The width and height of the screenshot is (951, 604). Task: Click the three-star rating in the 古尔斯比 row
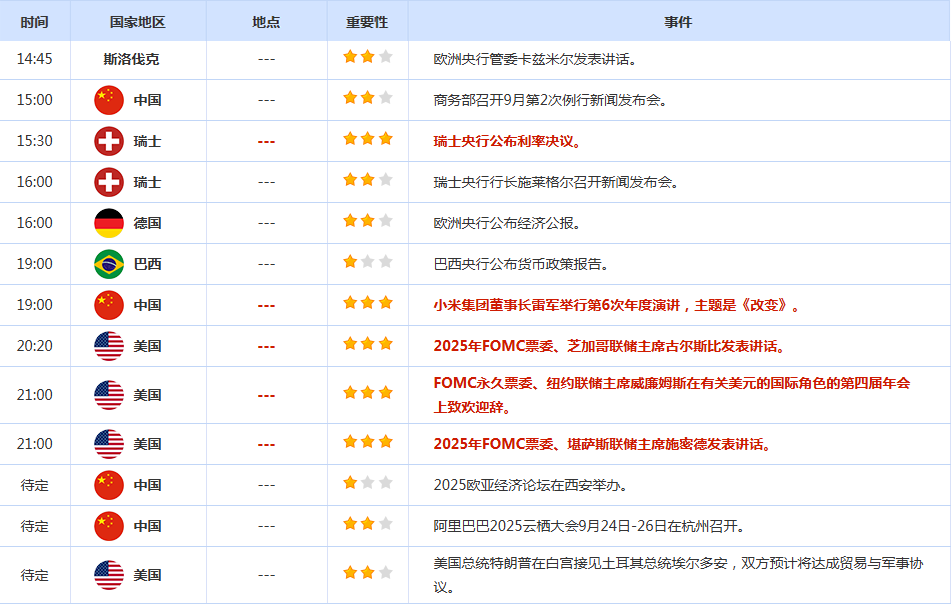tap(368, 344)
